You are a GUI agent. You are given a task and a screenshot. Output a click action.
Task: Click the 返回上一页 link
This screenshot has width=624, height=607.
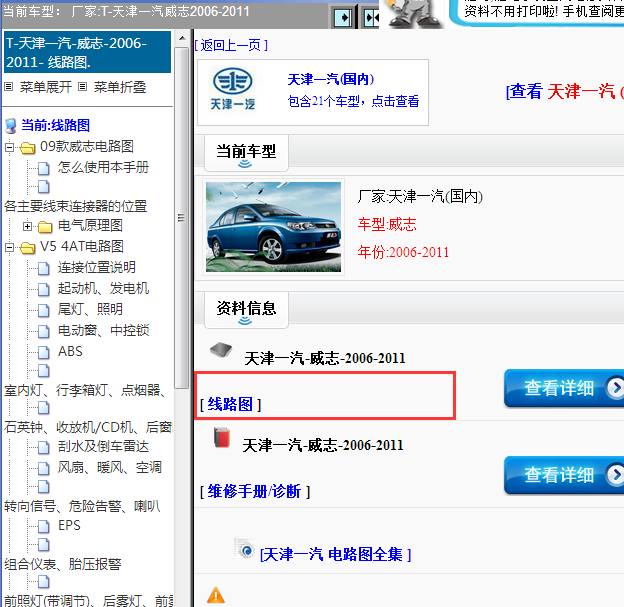pos(231,45)
